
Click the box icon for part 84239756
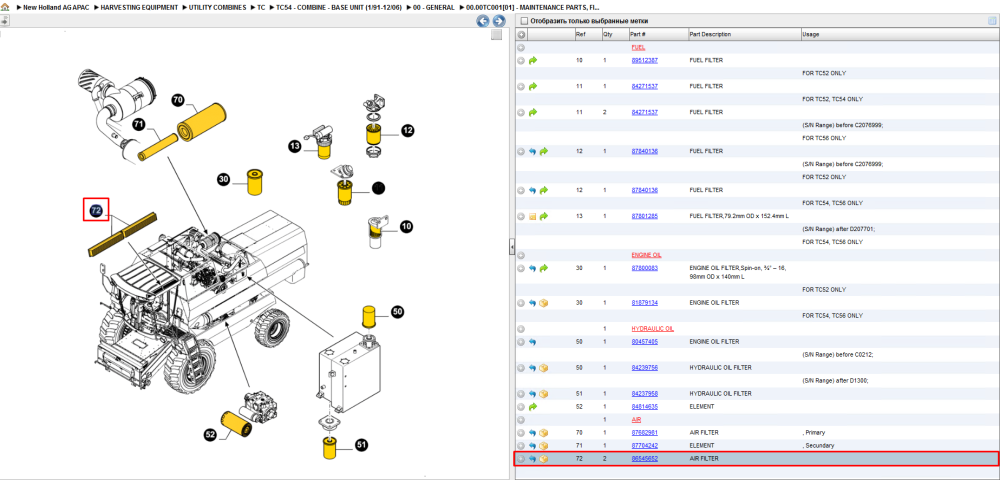pyautogui.click(x=544, y=368)
